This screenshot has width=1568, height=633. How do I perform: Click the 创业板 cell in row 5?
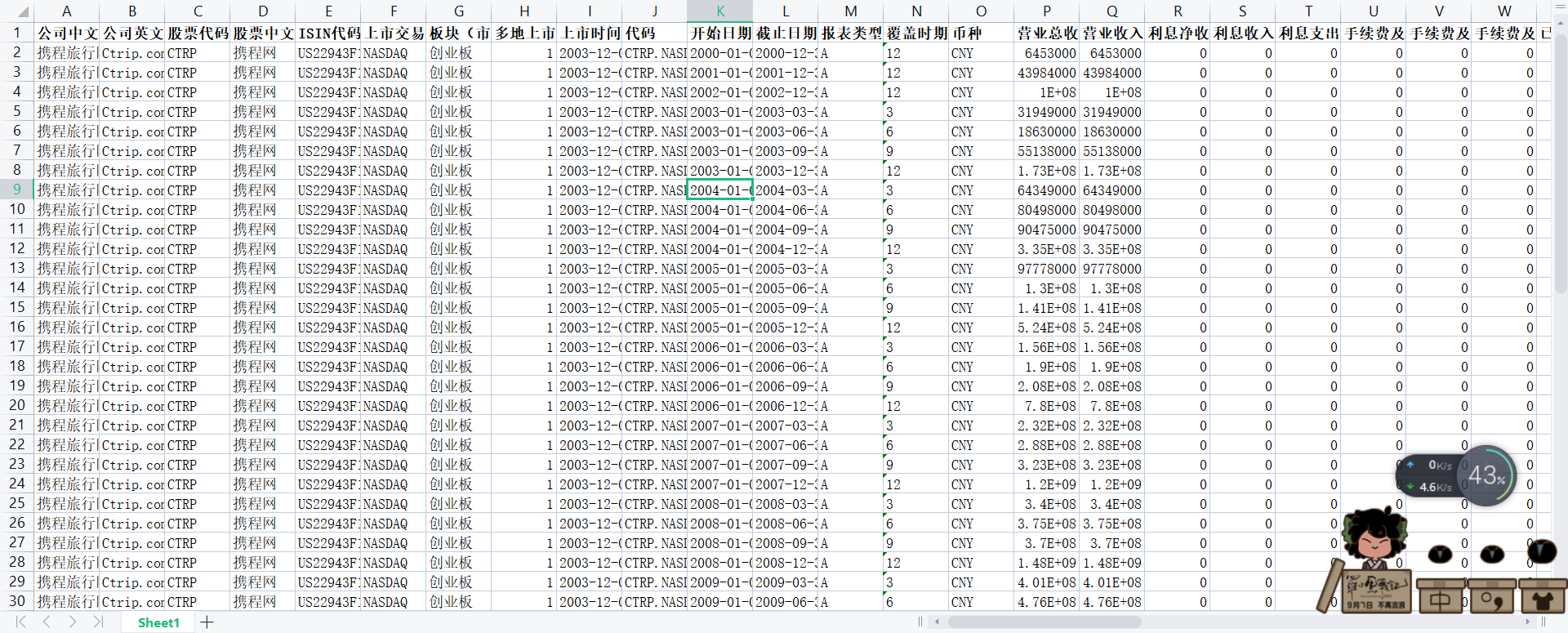[459, 111]
